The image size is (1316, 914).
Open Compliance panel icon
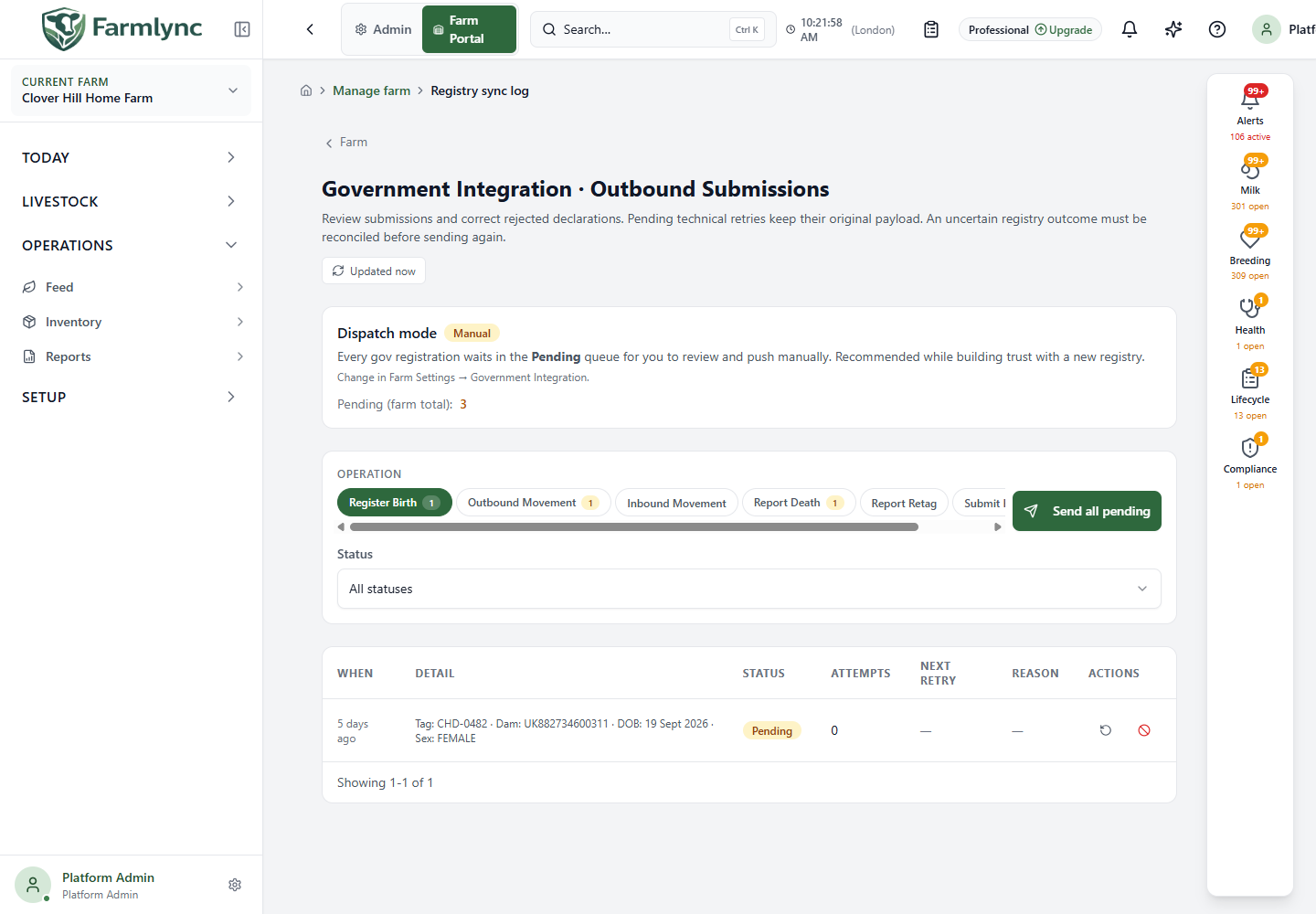pos(1250,447)
